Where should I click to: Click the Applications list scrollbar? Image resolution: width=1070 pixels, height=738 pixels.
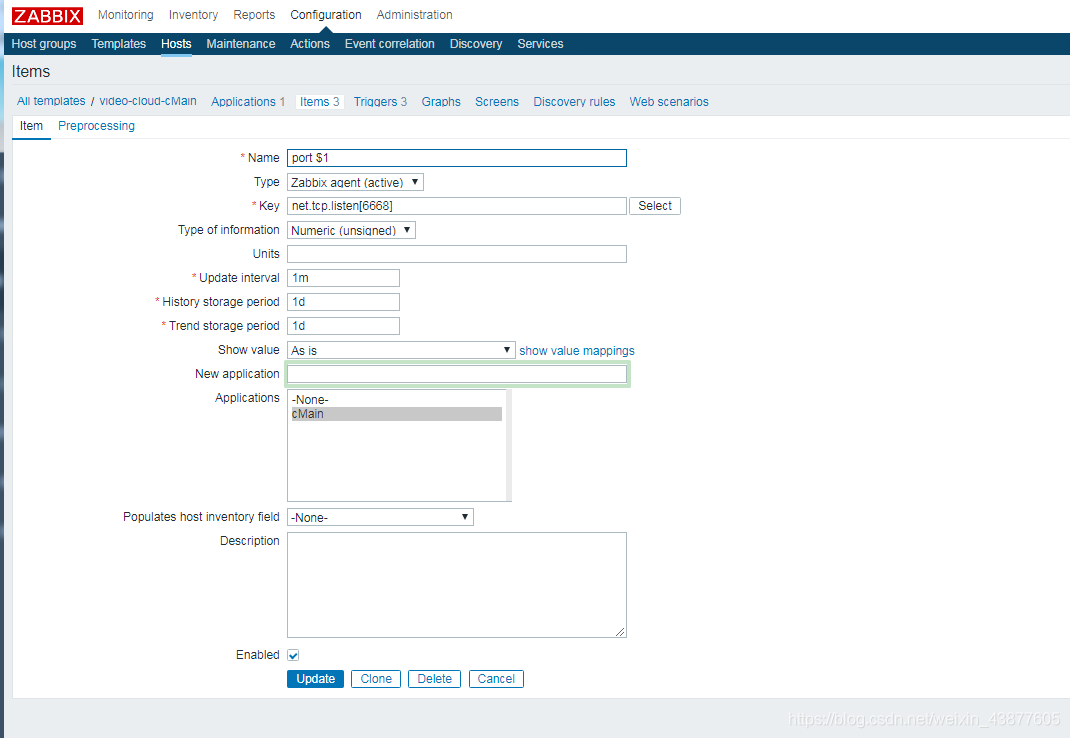(509, 445)
